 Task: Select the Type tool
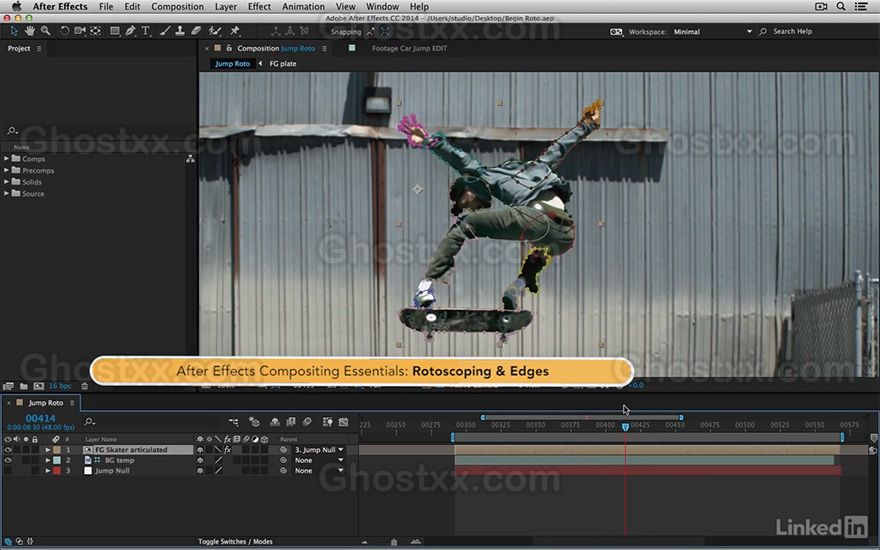point(145,31)
